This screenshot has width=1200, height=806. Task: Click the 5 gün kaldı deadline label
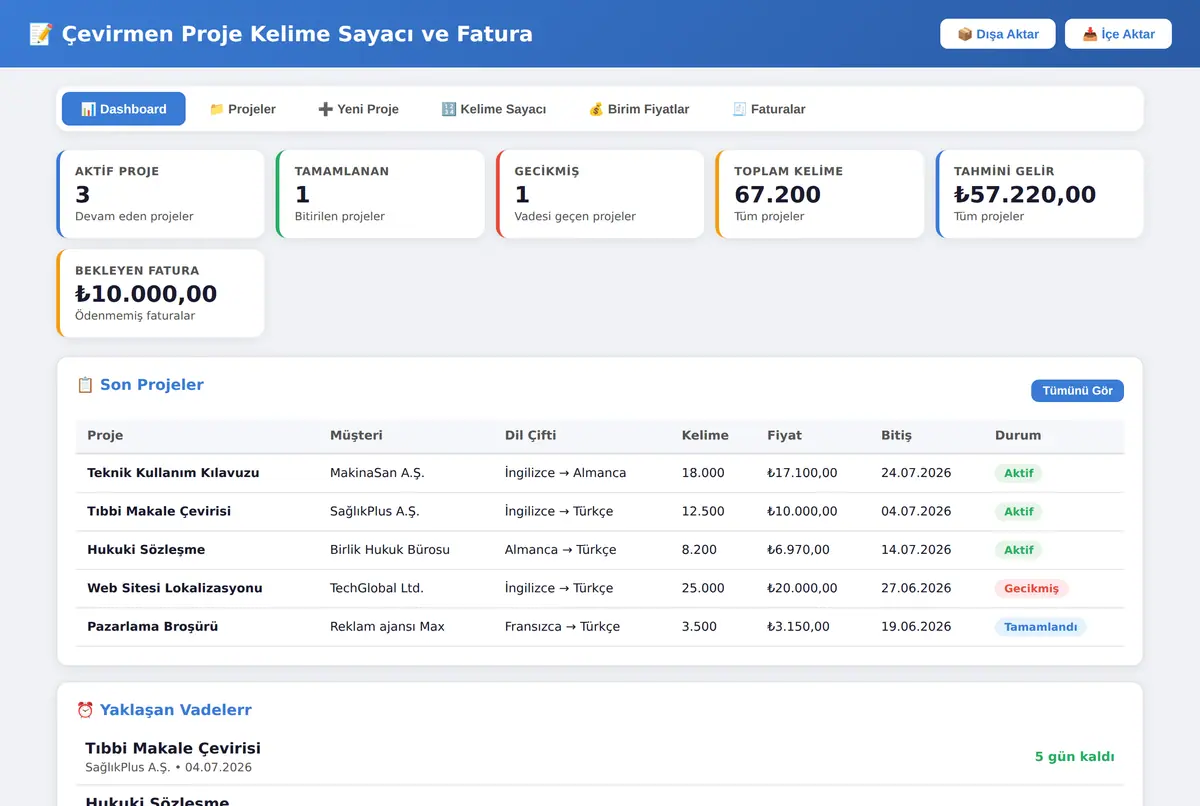point(1074,757)
